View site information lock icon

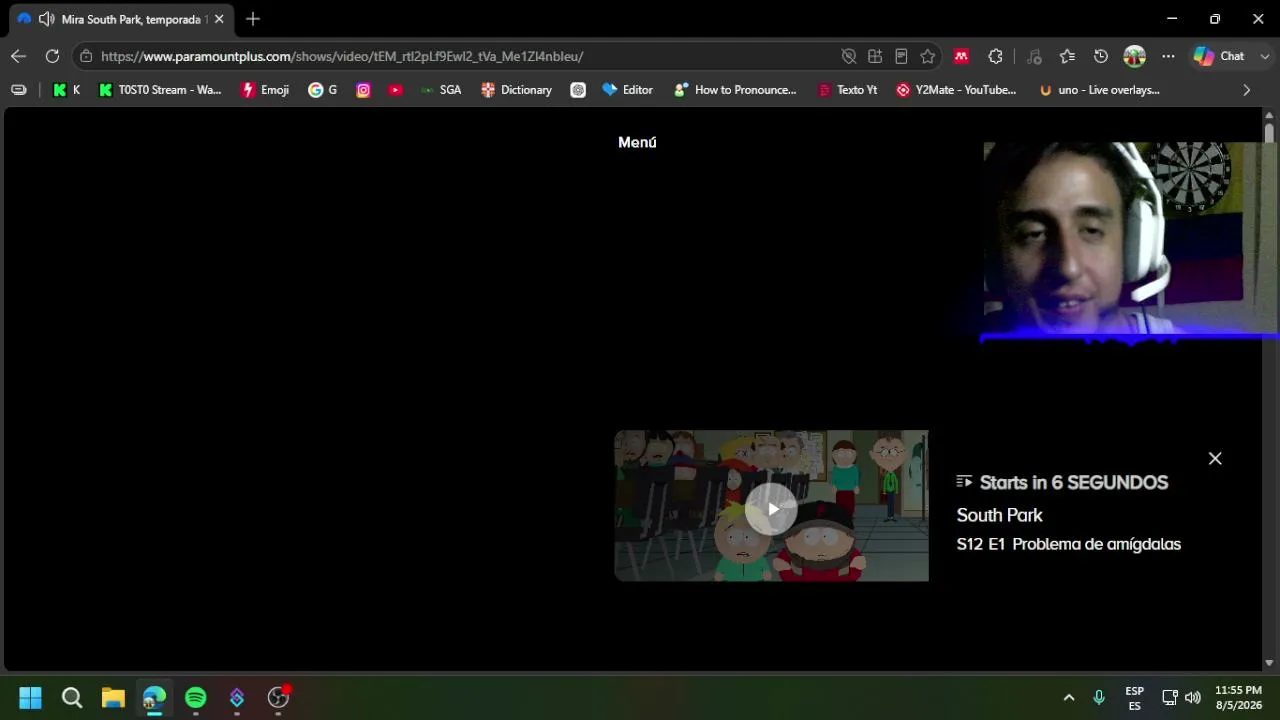coord(86,56)
